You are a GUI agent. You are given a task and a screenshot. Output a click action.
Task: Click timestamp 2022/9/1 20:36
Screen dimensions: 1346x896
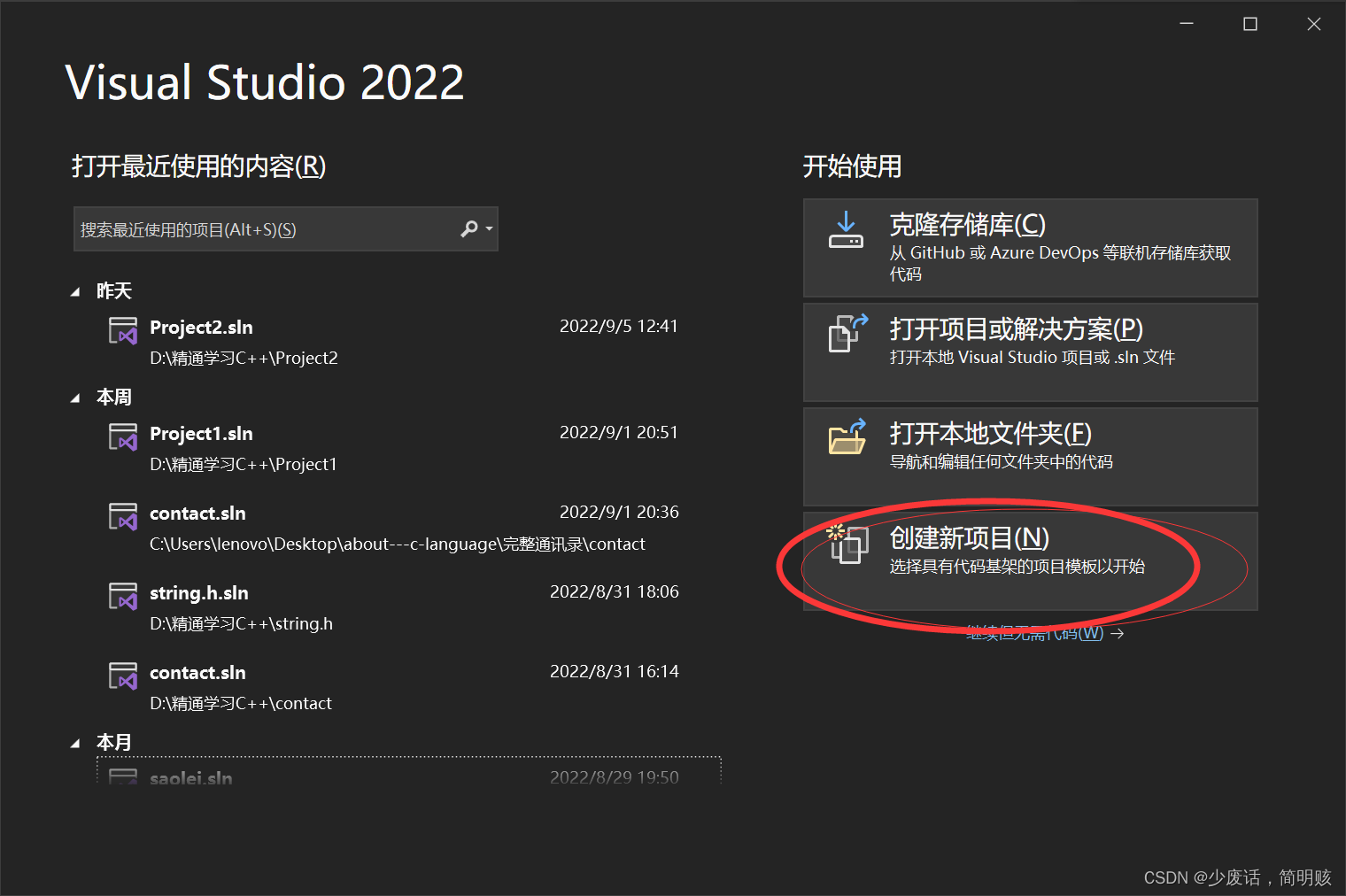coord(618,512)
